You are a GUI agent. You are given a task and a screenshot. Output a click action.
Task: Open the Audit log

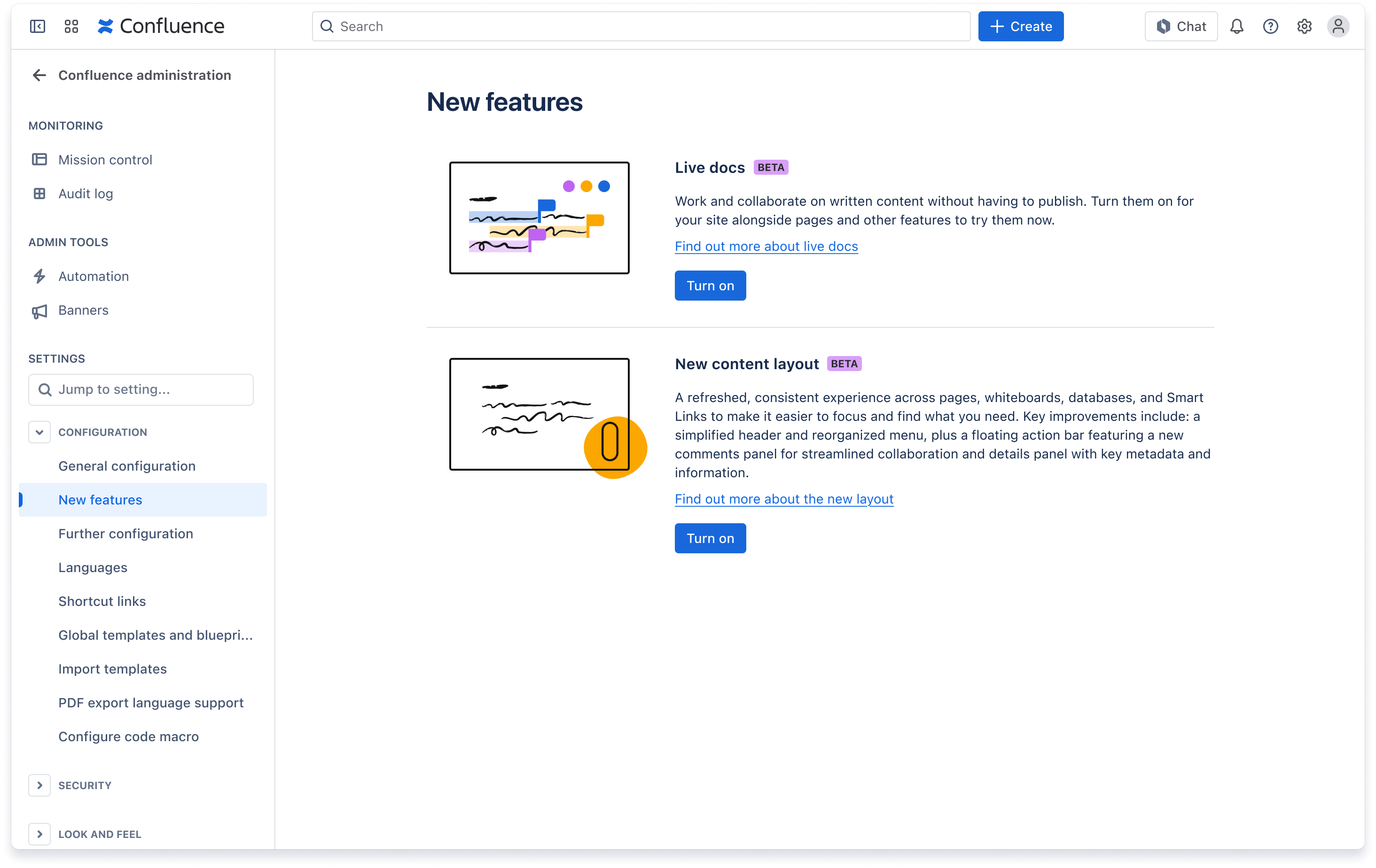point(86,194)
